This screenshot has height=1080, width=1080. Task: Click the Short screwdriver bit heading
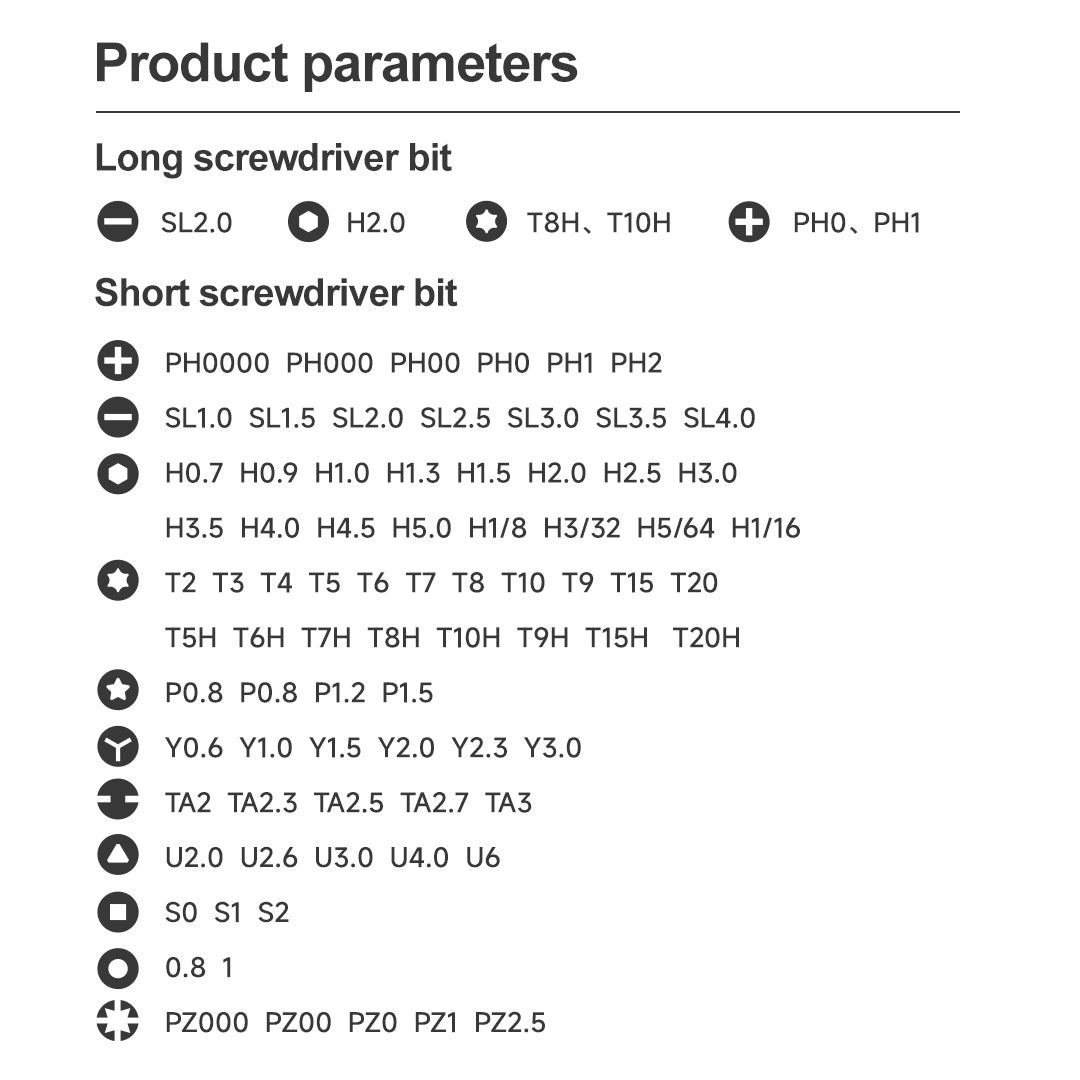pyautogui.click(x=276, y=294)
